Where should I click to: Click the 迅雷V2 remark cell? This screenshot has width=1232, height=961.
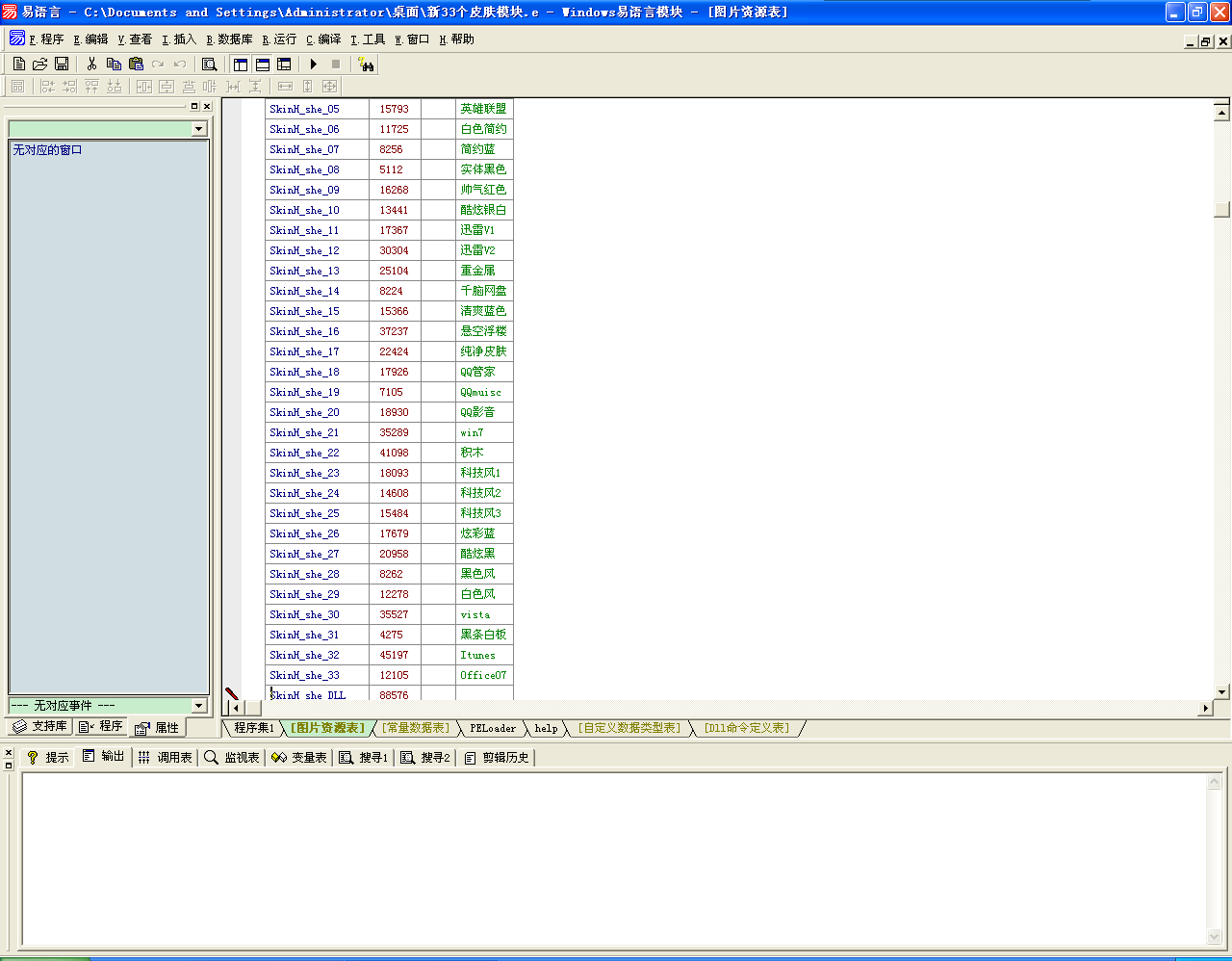pyautogui.click(x=477, y=250)
